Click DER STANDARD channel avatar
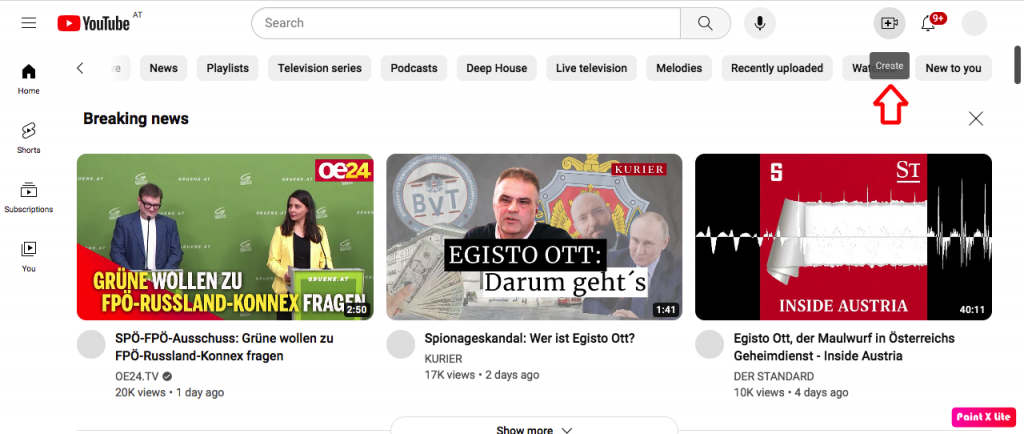1024x434 pixels. tap(709, 344)
